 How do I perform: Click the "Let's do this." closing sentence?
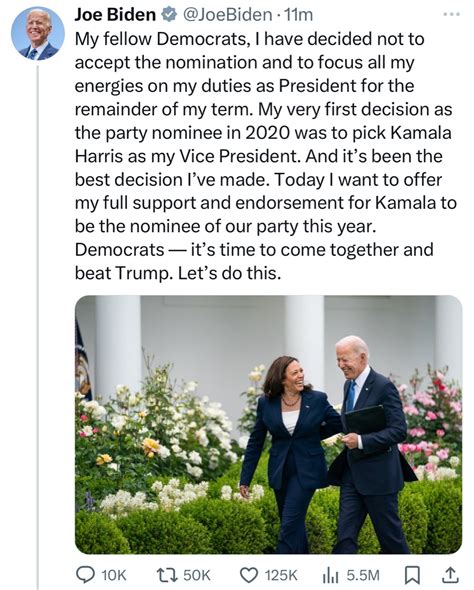[229, 273]
